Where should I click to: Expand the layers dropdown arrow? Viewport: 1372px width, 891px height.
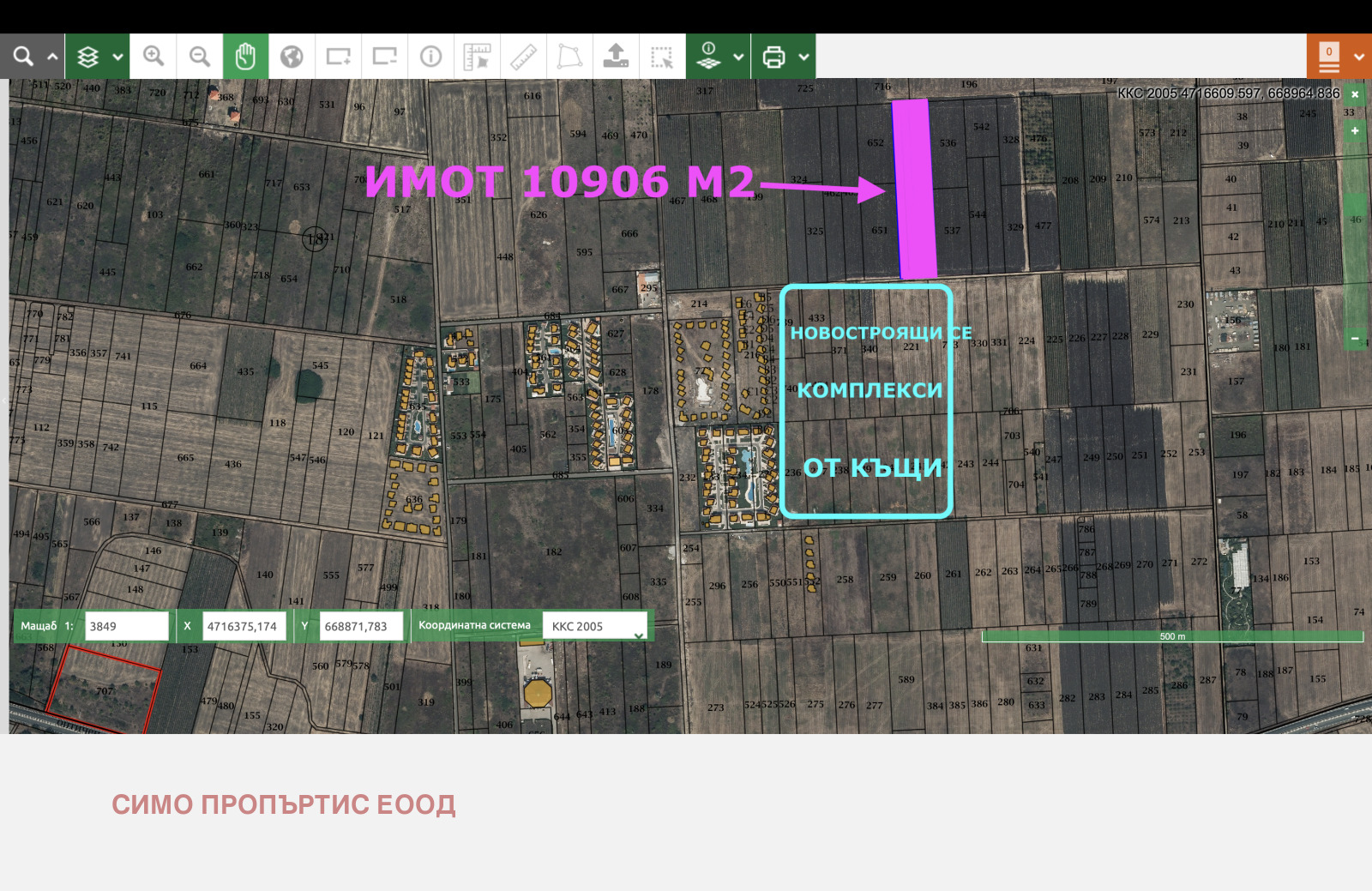[117, 57]
